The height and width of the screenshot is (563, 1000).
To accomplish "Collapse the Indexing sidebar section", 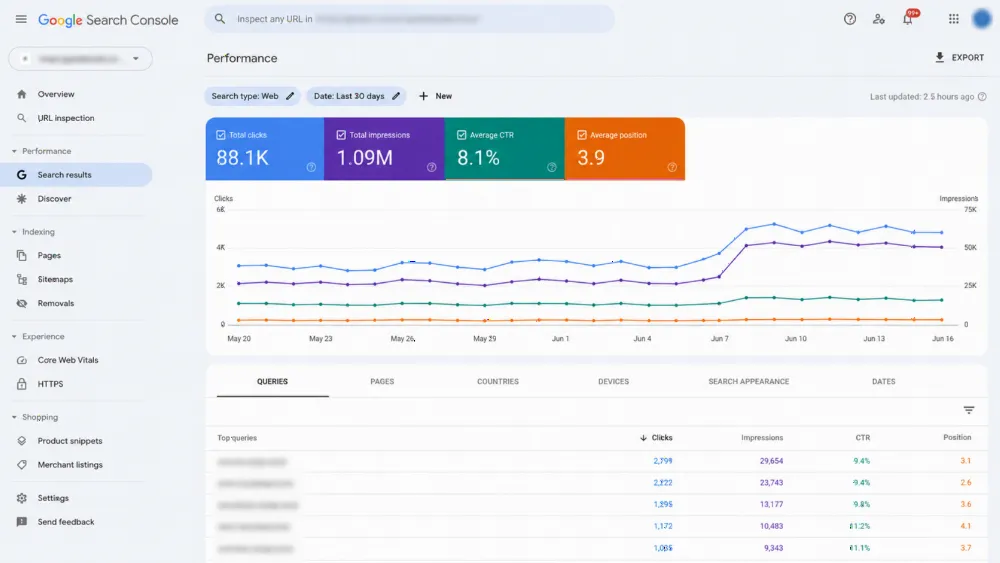I will point(14,232).
